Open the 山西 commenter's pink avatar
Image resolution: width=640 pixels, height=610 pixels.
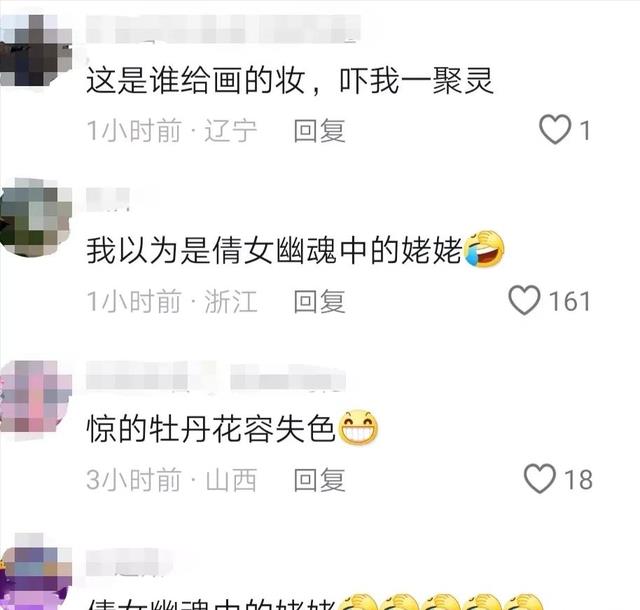tap(36, 400)
